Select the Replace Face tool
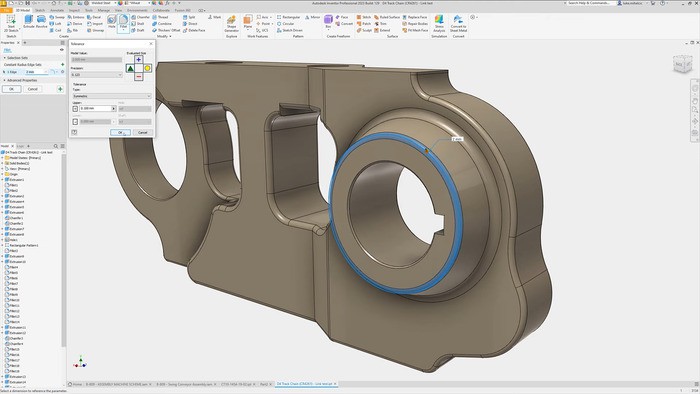Screen dimensions: 700x394 pyautogui.click(x=415, y=17)
